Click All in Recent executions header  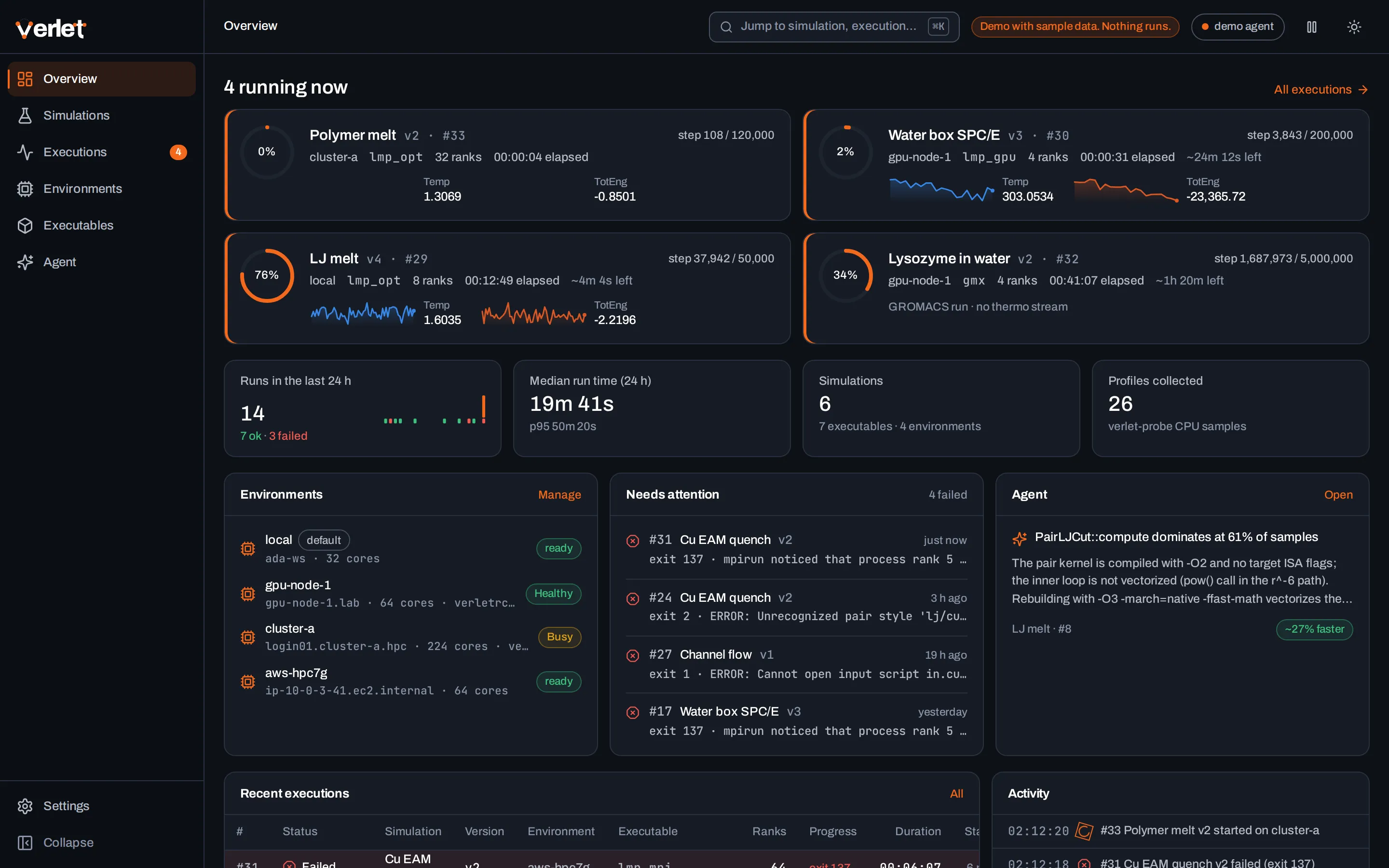pyautogui.click(x=956, y=793)
